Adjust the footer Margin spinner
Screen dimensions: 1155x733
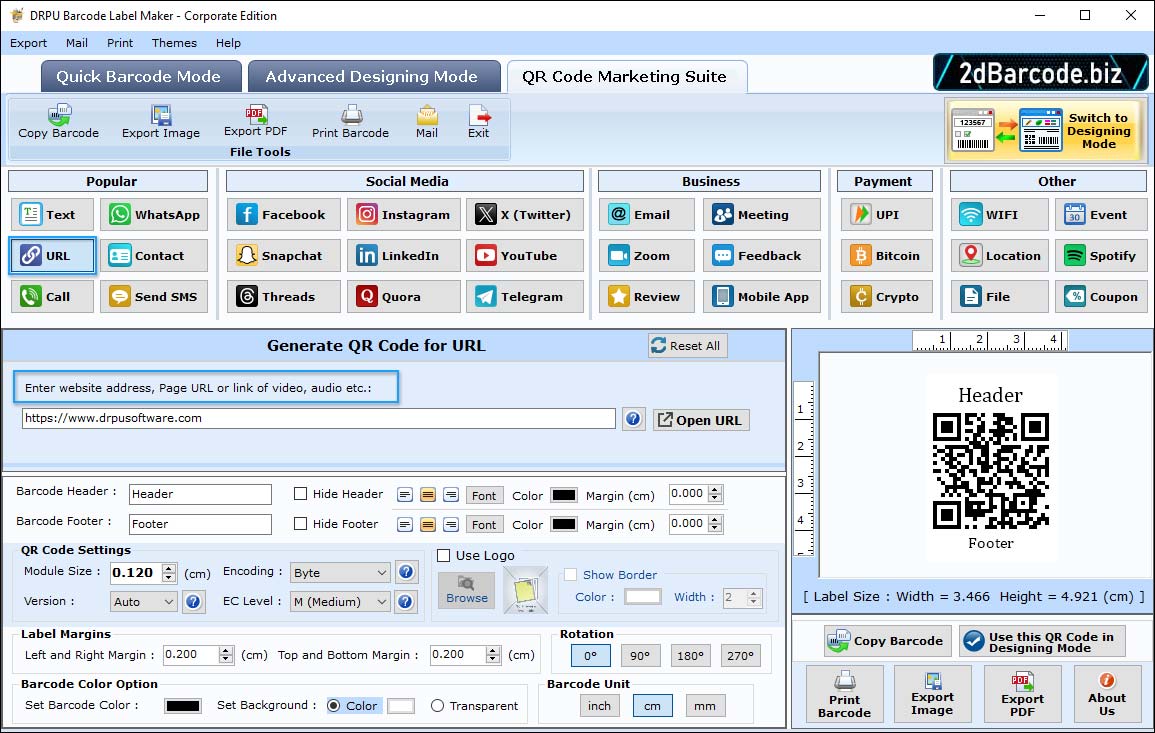[x=715, y=524]
